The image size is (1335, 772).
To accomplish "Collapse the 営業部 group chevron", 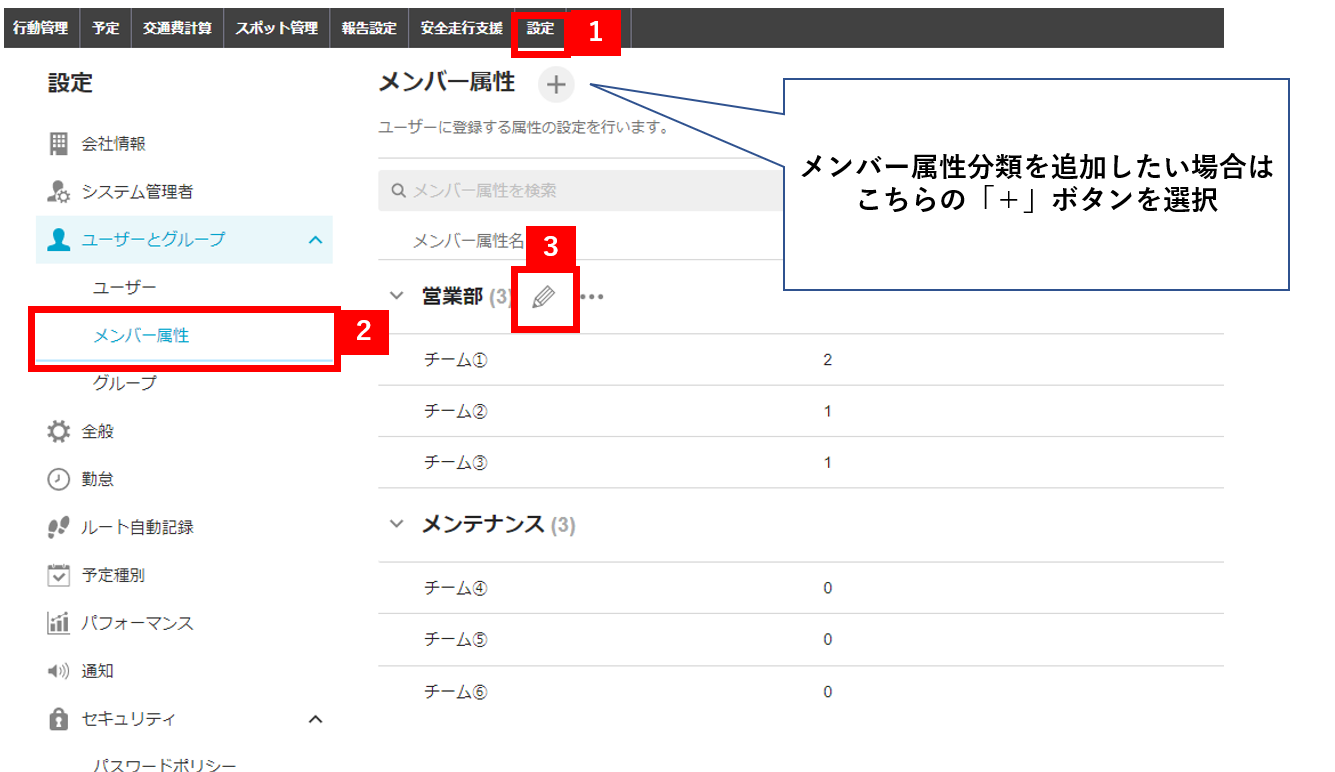I will 397,296.
